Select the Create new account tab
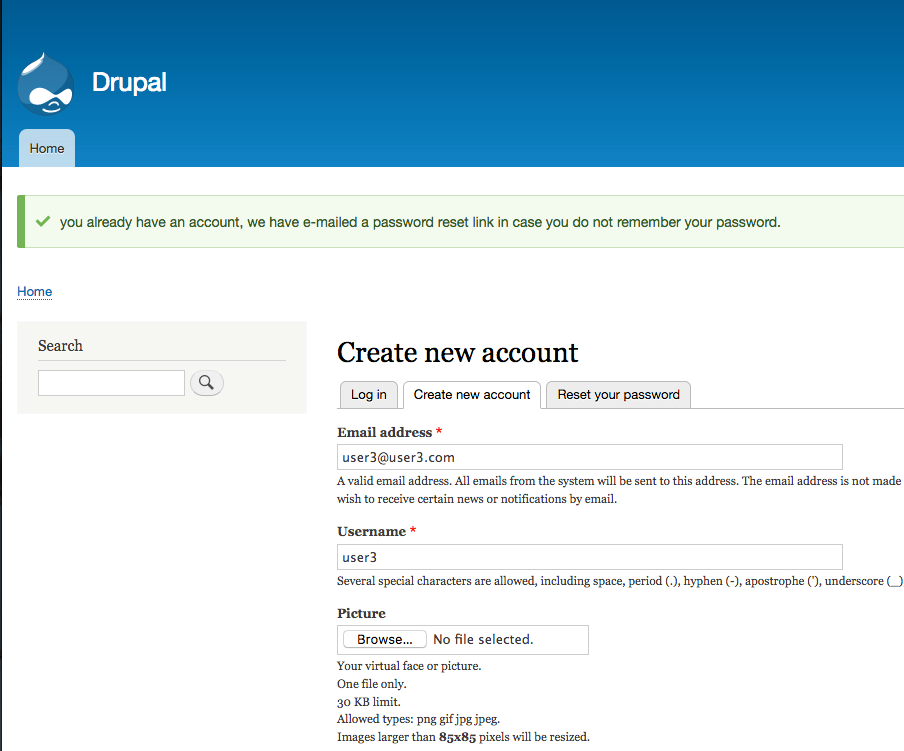Screen dimensions: 904x751 471,395
